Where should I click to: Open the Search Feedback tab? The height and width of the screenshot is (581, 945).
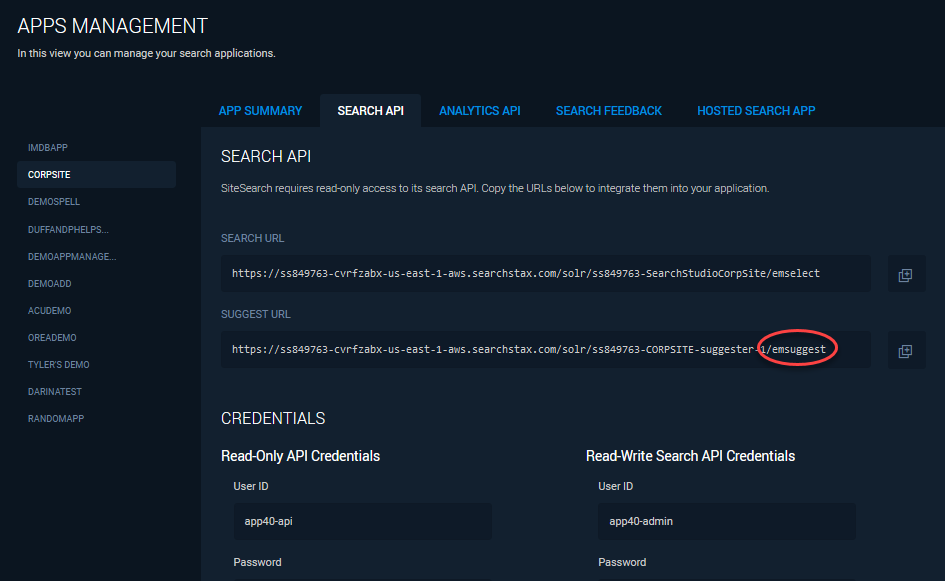tap(609, 111)
